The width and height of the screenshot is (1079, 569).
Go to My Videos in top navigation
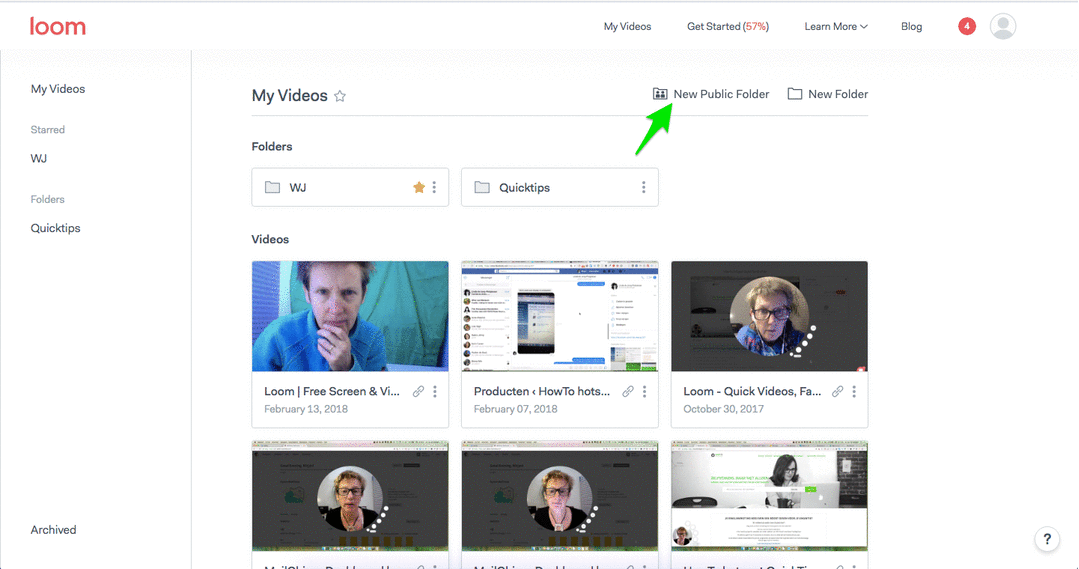tap(628, 27)
